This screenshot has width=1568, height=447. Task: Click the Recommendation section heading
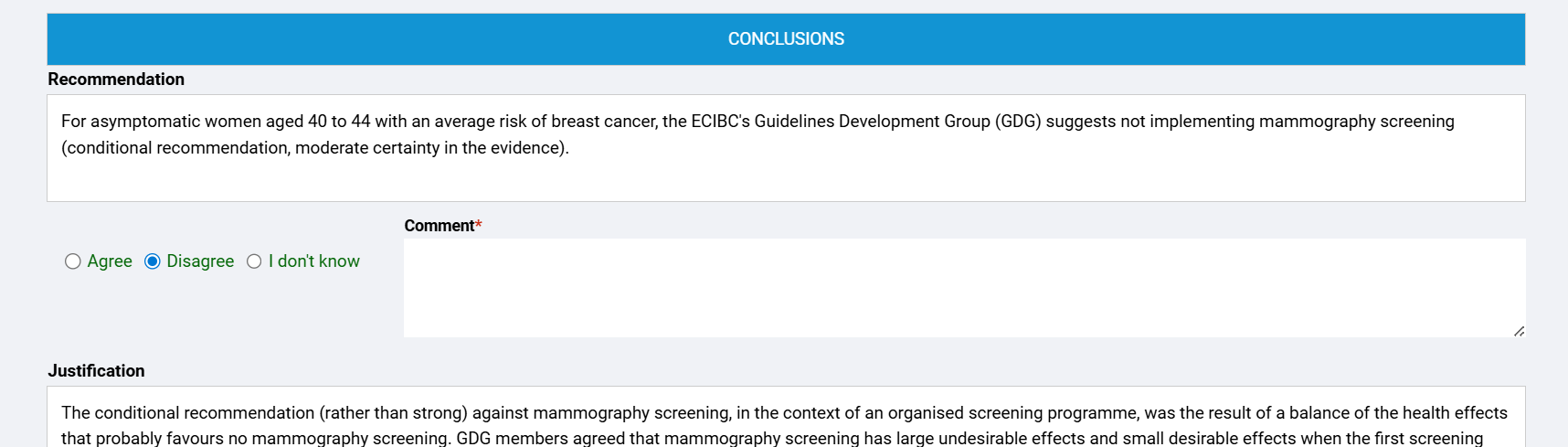[x=116, y=80]
